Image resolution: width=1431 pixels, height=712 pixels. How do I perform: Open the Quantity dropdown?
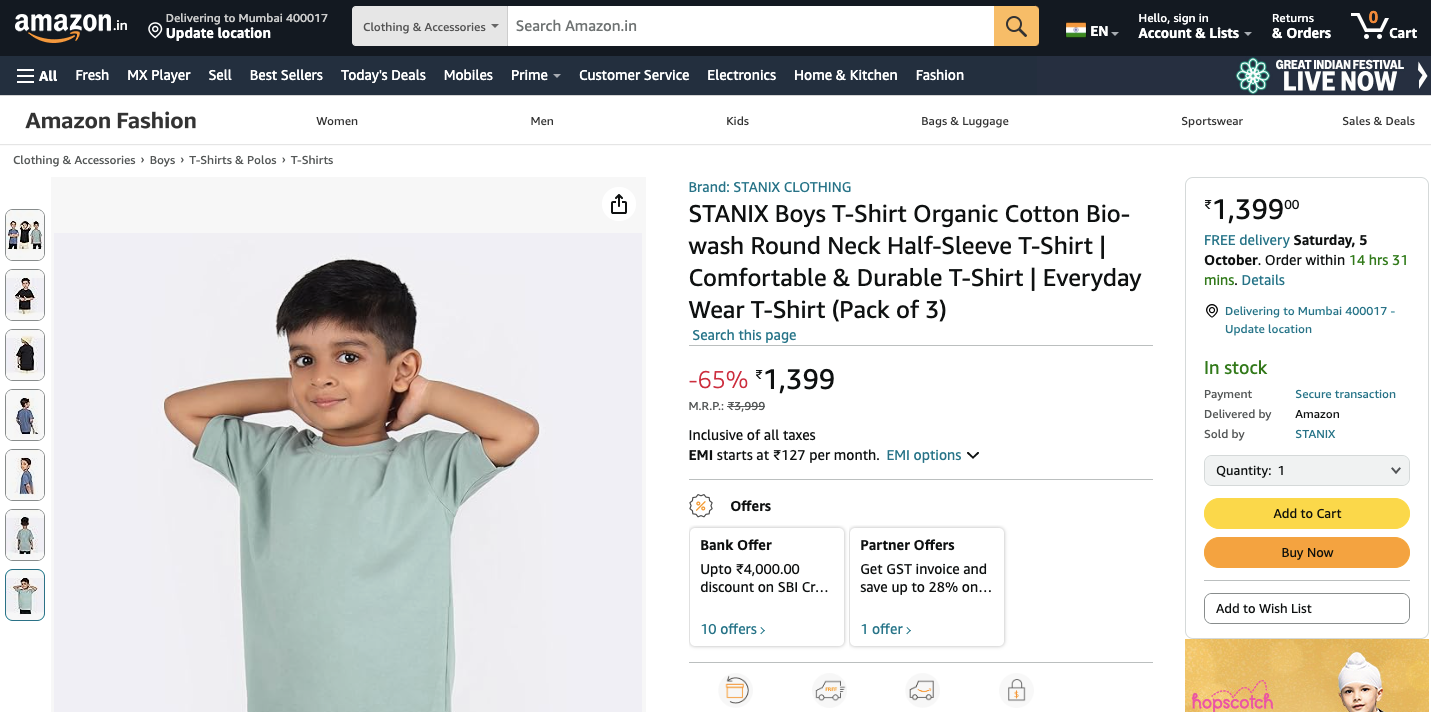(1306, 471)
